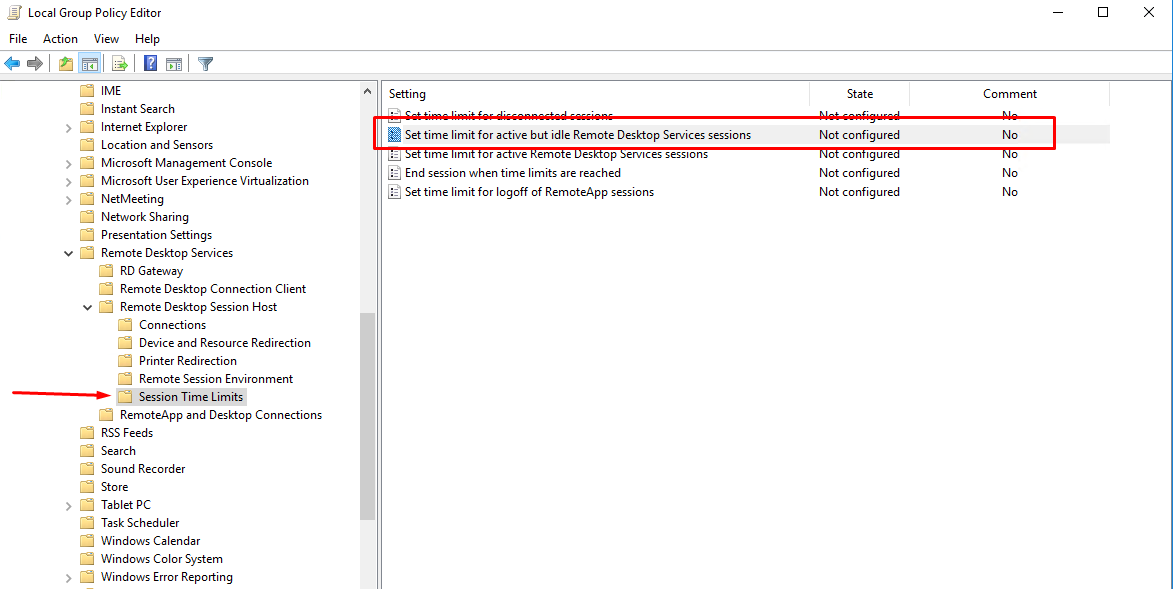Toggle the Show/Hide Action Pane icon
The width and height of the screenshot is (1173, 589).
point(174,64)
